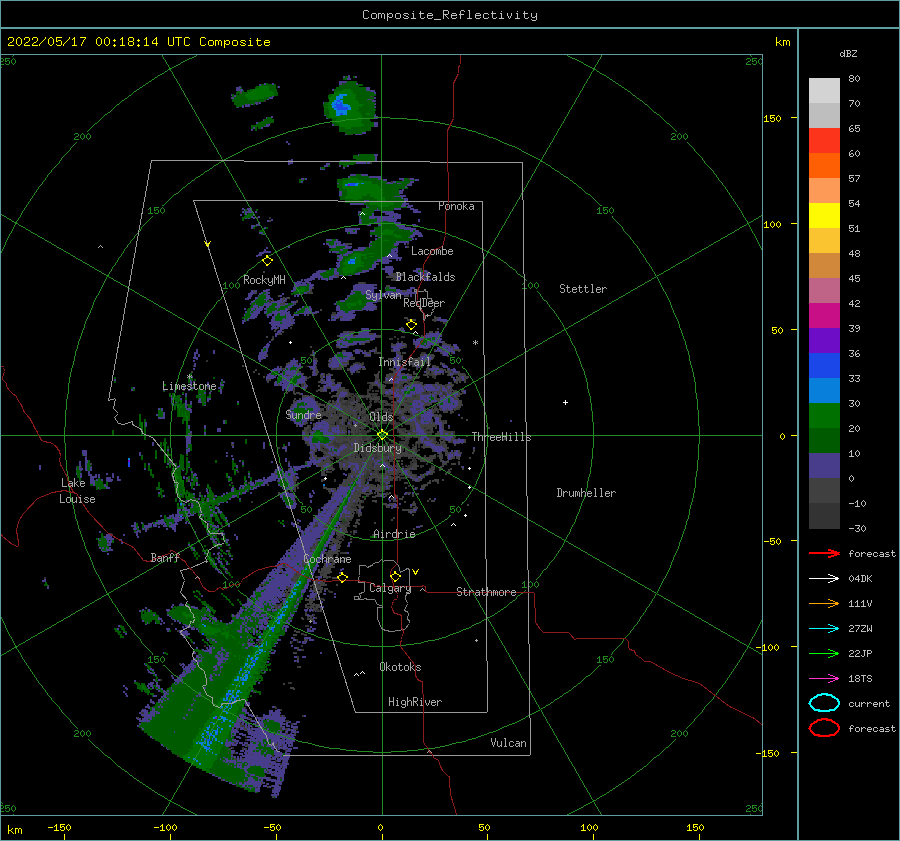The width and height of the screenshot is (900, 841).
Task: Click the Stettler city label
Action: 583,289
